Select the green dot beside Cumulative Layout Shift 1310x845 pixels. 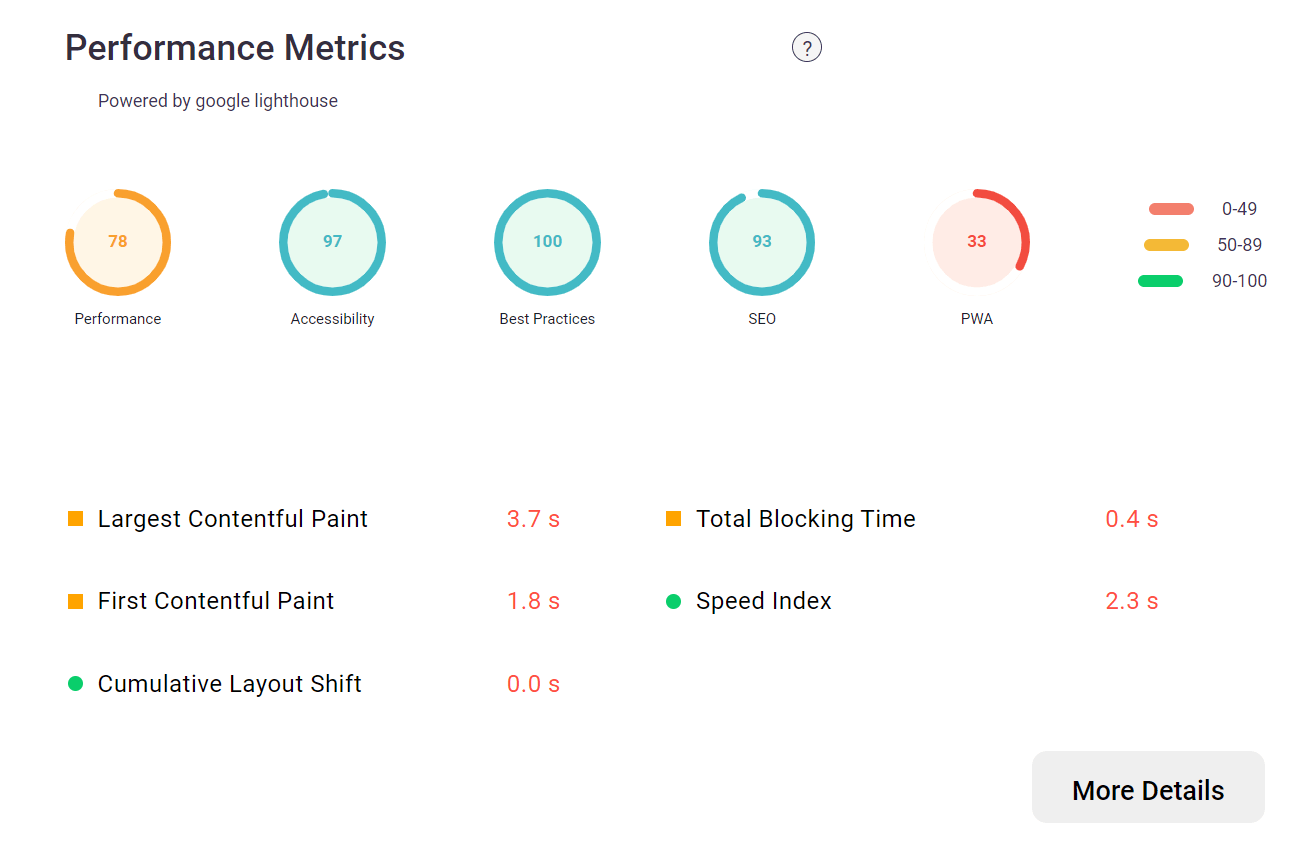75,684
